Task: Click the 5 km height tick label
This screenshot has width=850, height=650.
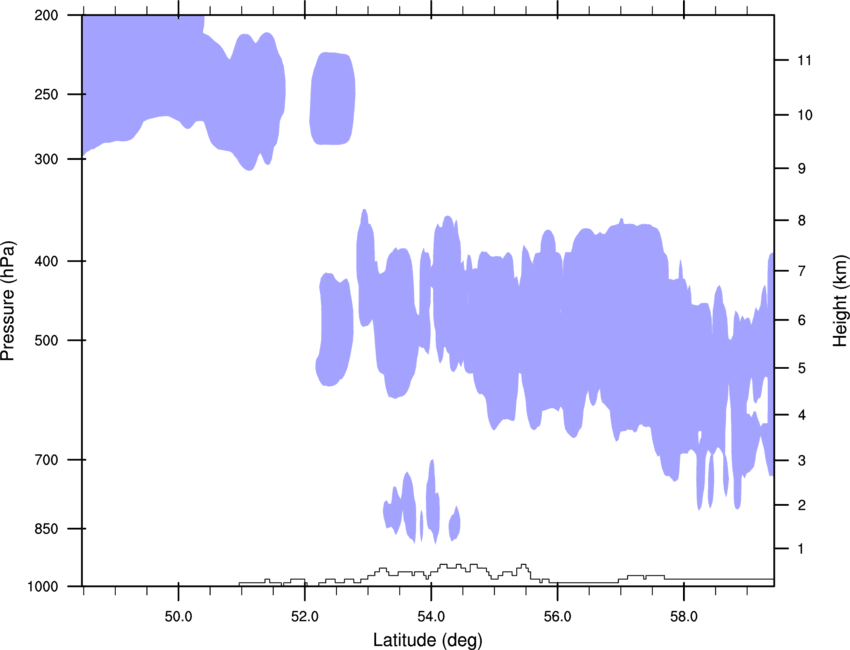Action: (x=802, y=368)
